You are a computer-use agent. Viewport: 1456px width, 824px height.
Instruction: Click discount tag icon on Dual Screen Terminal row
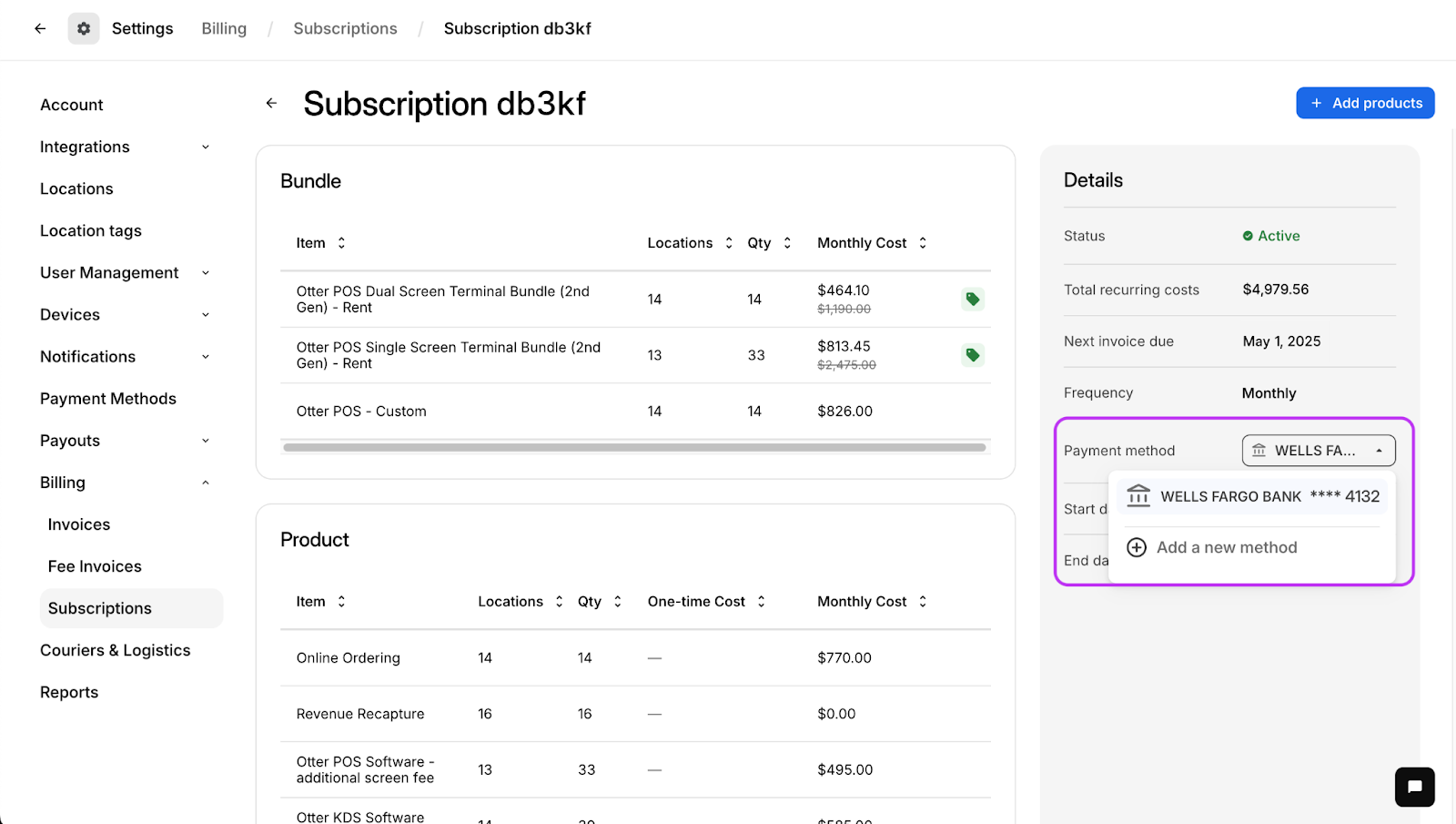click(x=973, y=299)
